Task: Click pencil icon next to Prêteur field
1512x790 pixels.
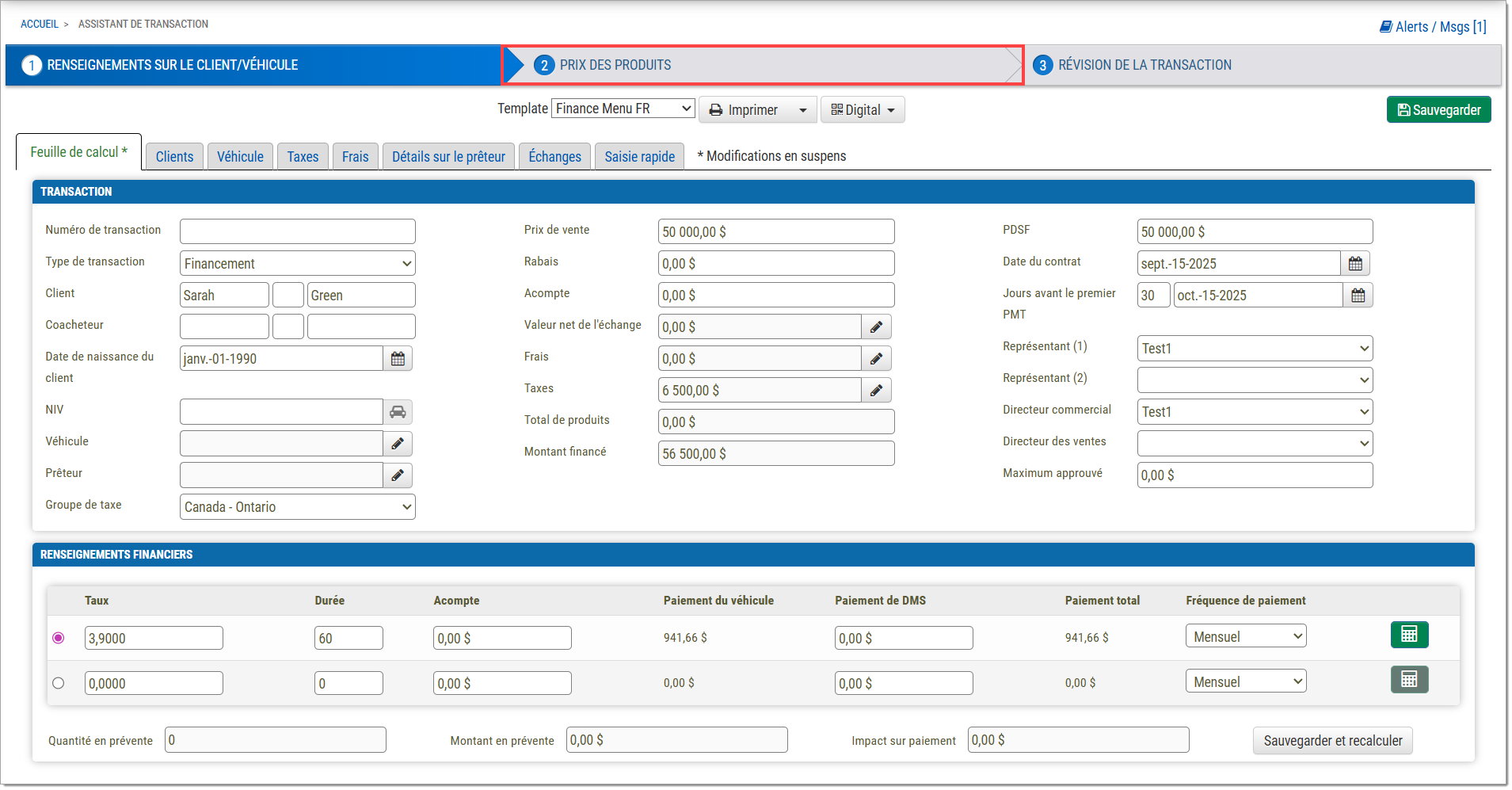Action: pyautogui.click(x=398, y=475)
